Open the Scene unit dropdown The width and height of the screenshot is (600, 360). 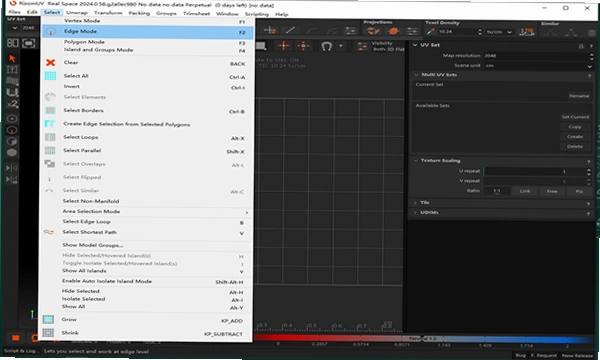point(539,66)
